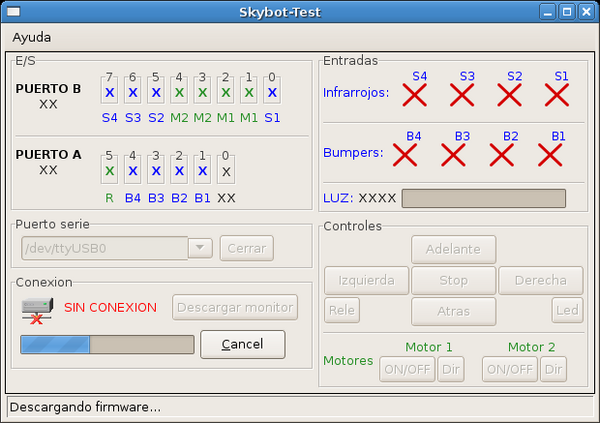Maximize the Skybot-Test window
The width and height of the screenshot is (600, 423).
(566, 12)
